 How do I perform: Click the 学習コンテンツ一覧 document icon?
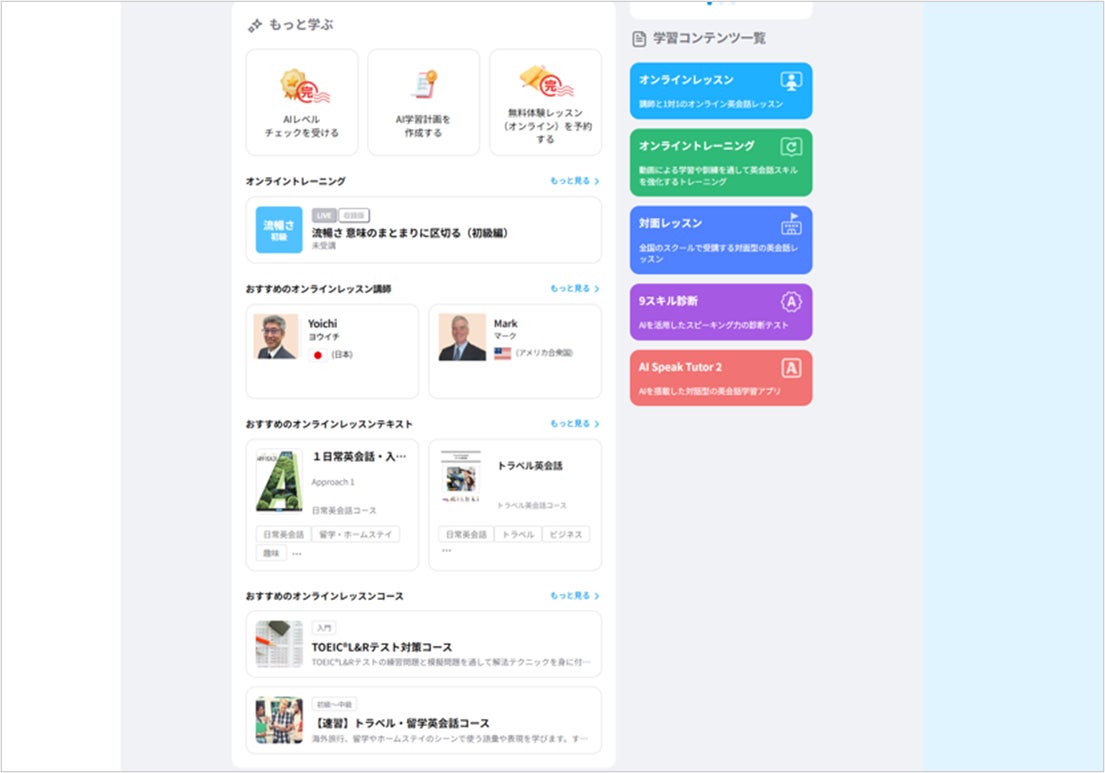click(x=639, y=39)
